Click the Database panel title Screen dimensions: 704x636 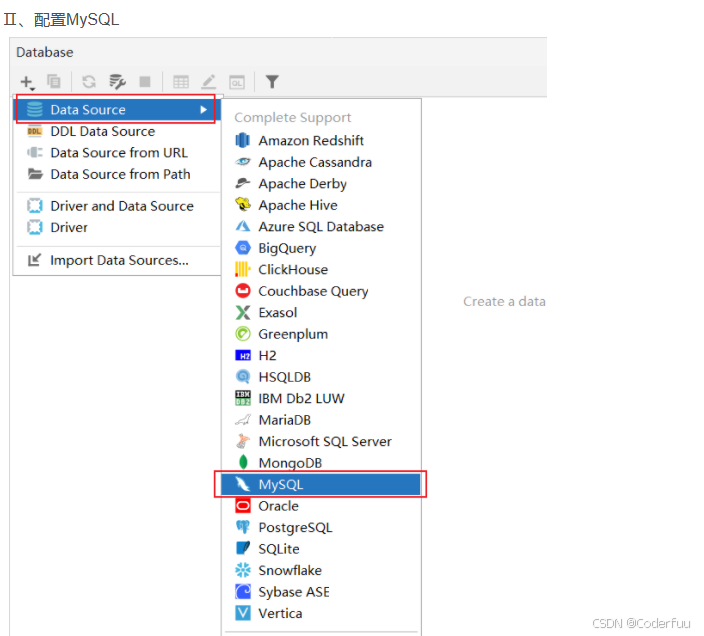click(x=45, y=53)
